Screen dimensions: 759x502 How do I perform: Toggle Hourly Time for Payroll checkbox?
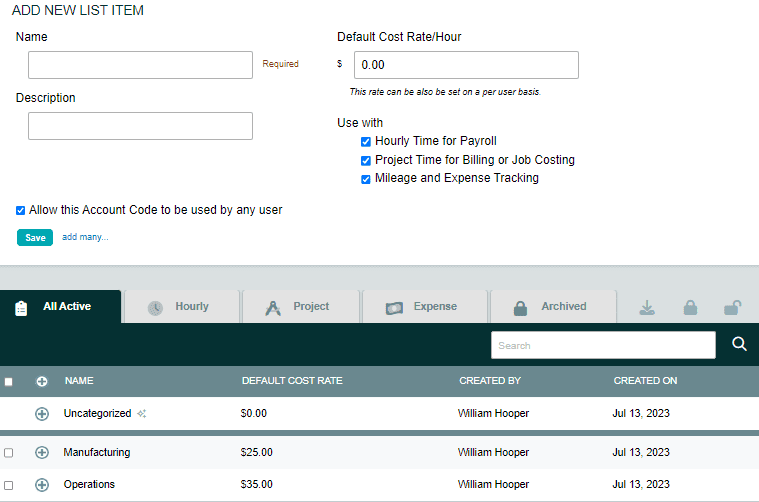click(x=366, y=141)
